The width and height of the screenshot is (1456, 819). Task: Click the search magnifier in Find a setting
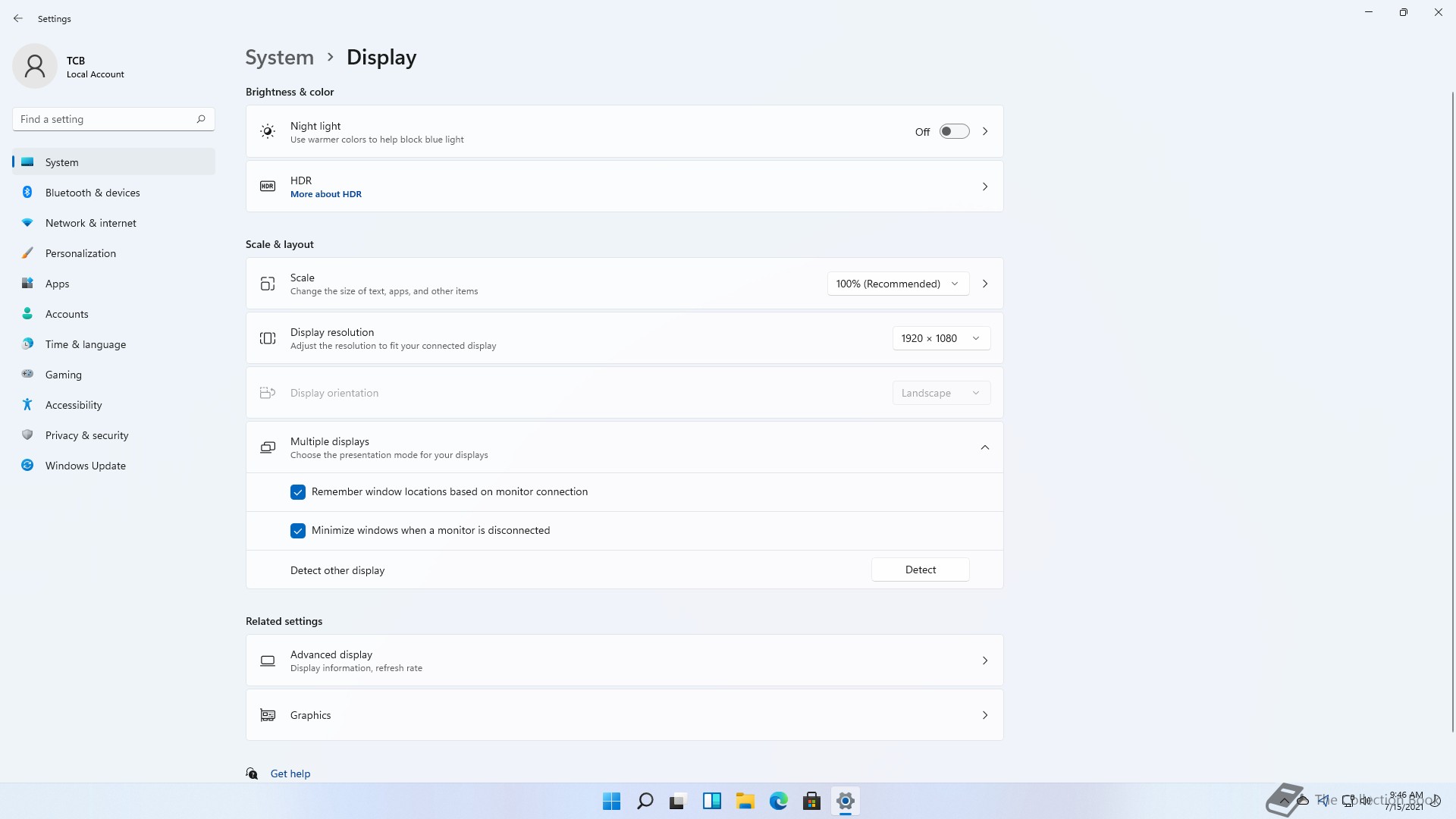coord(201,119)
